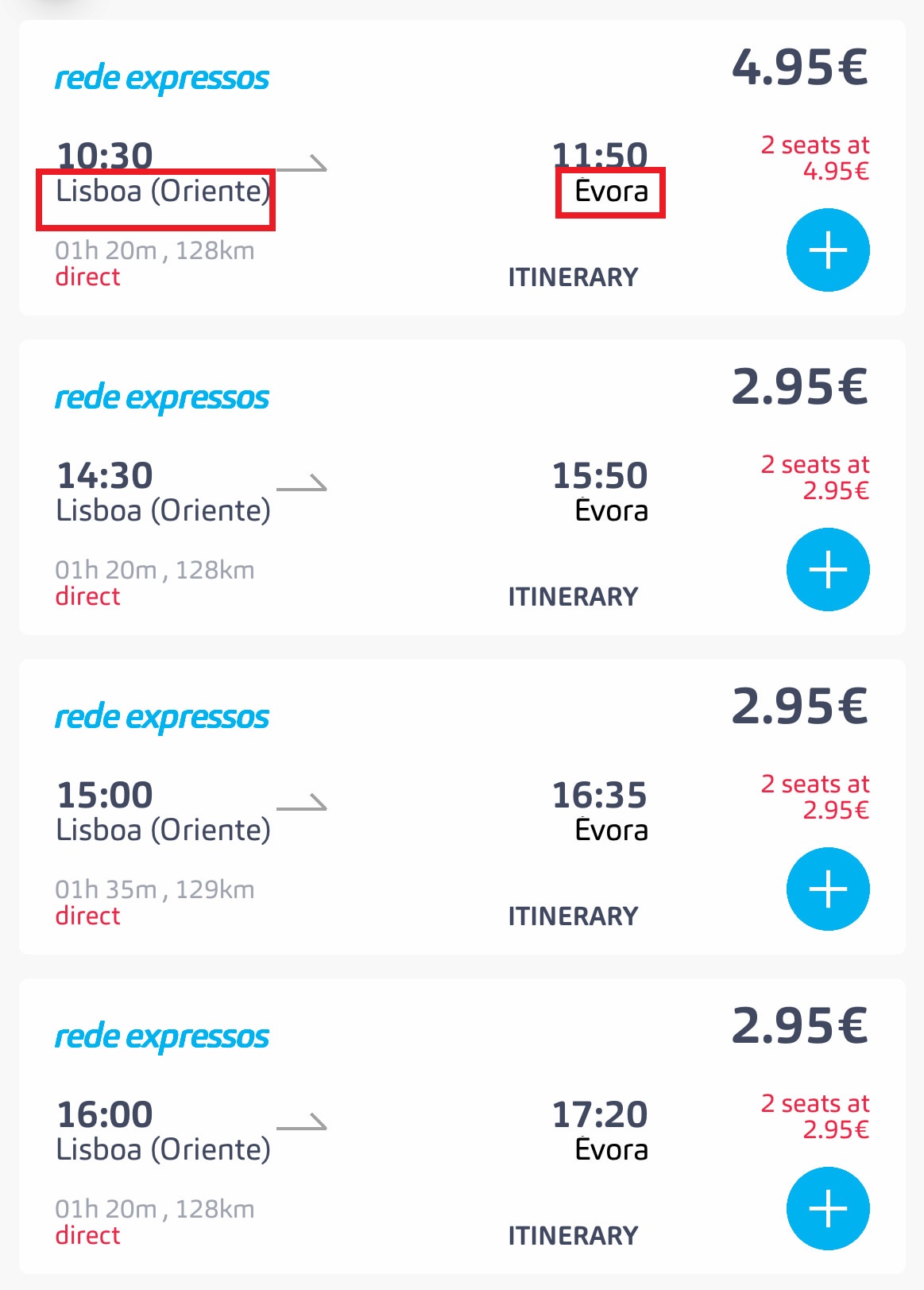924x1290 pixels.
Task: Open ITINERARY for the 16:00 trip
Action: coord(573,1236)
